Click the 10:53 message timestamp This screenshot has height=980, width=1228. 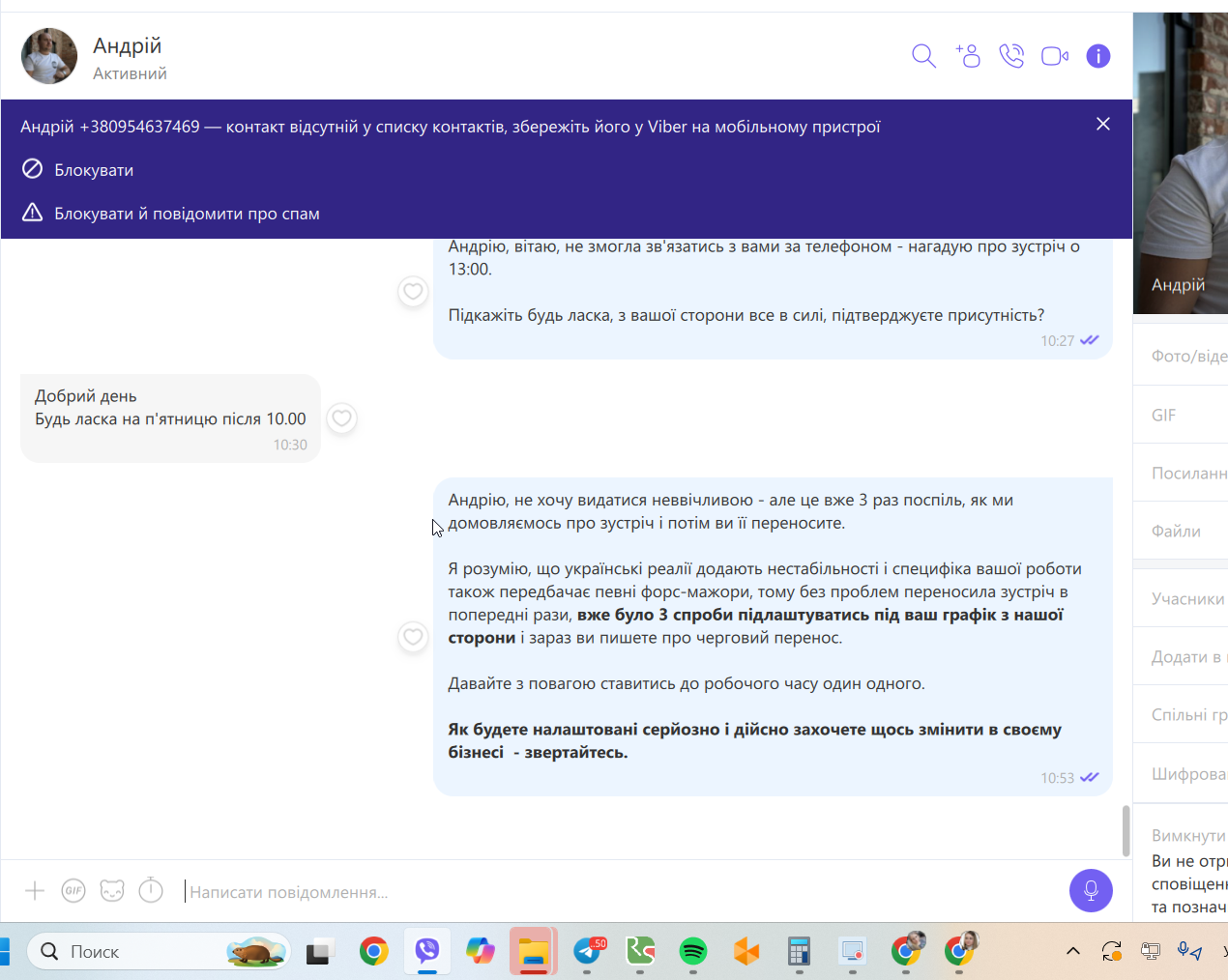pos(1057,778)
